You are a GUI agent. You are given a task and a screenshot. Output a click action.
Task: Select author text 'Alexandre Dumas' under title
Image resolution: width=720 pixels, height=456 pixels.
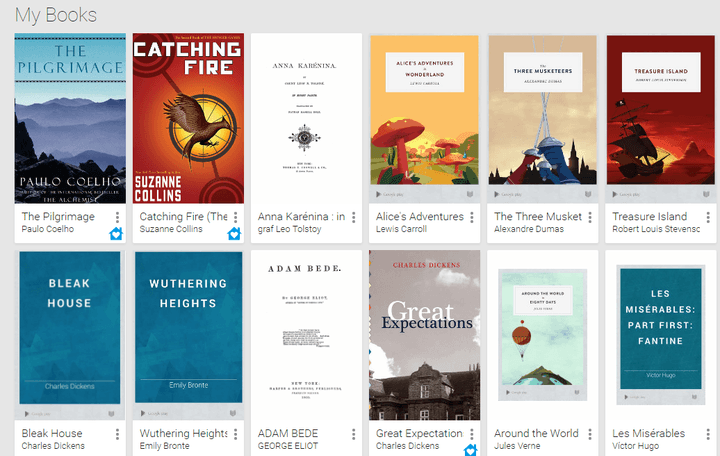click(529, 229)
